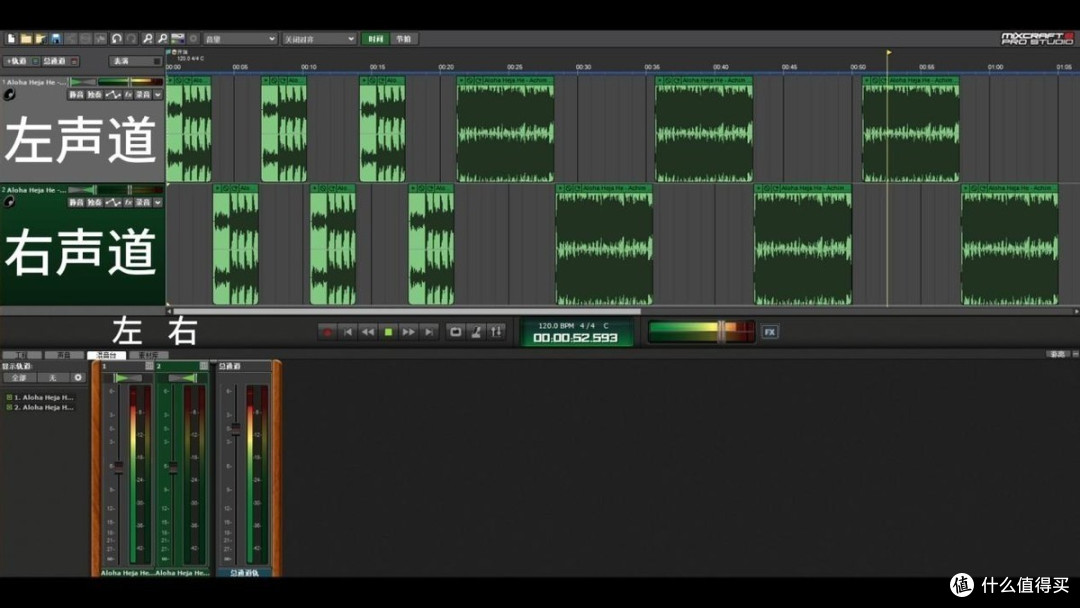The height and width of the screenshot is (608, 1080).
Task: Arm track 1 for recording 录音
Action: (143, 94)
